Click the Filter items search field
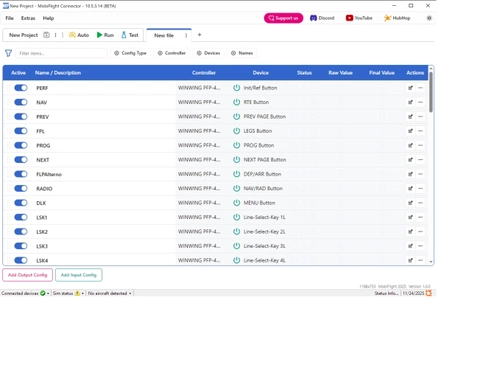The image size is (500, 376). [x=62, y=53]
